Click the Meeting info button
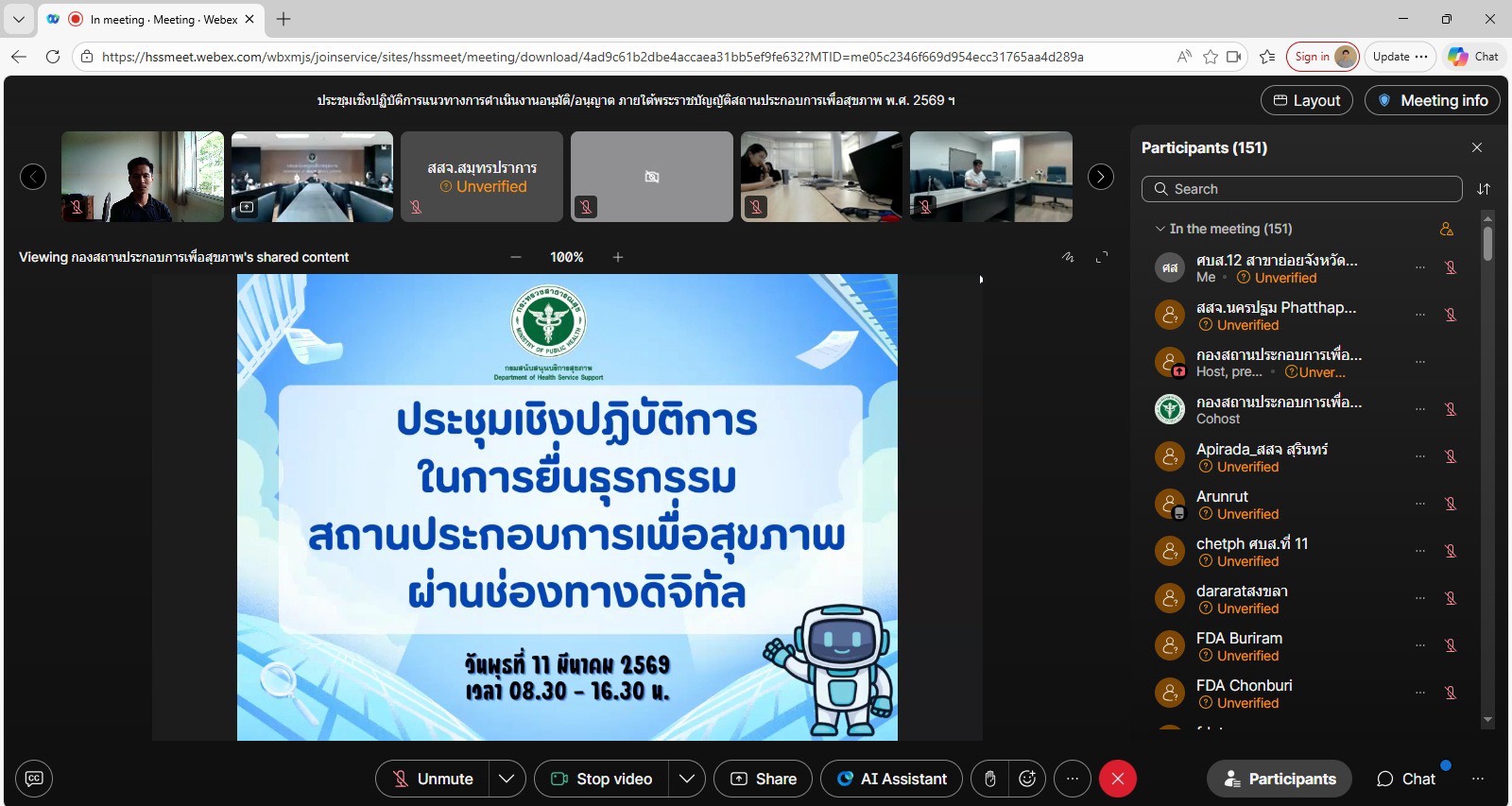Viewport: 1512px width, 806px height. [1433, 100]
